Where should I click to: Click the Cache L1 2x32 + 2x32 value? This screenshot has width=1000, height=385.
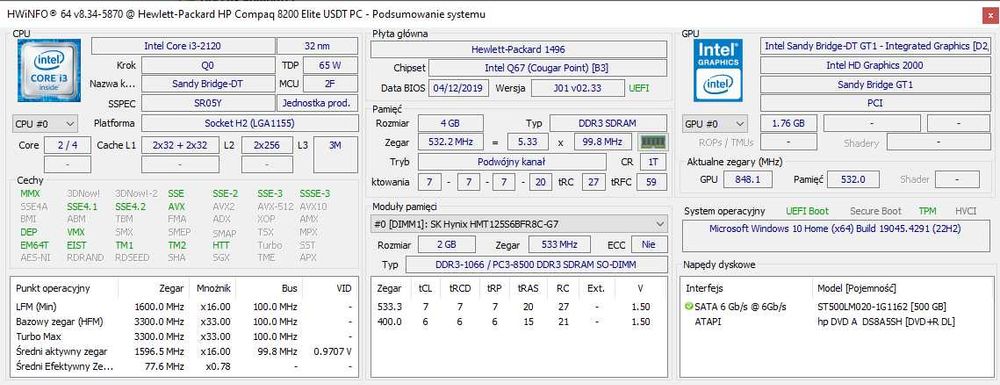coord(180,145)
